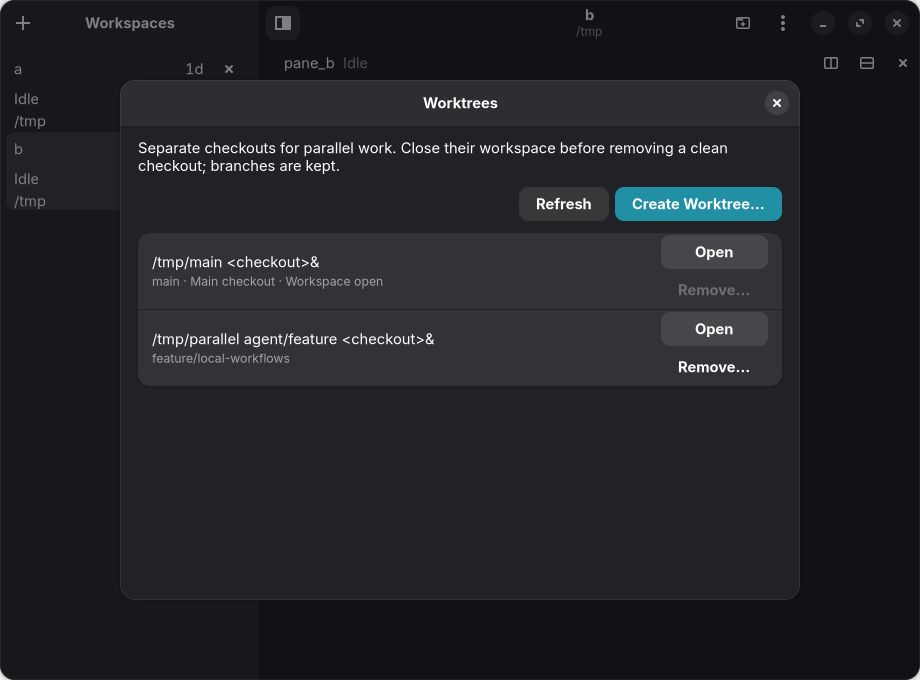The image size is (920, 680).
Task: Maximize the application window
Action: (860, 23)
